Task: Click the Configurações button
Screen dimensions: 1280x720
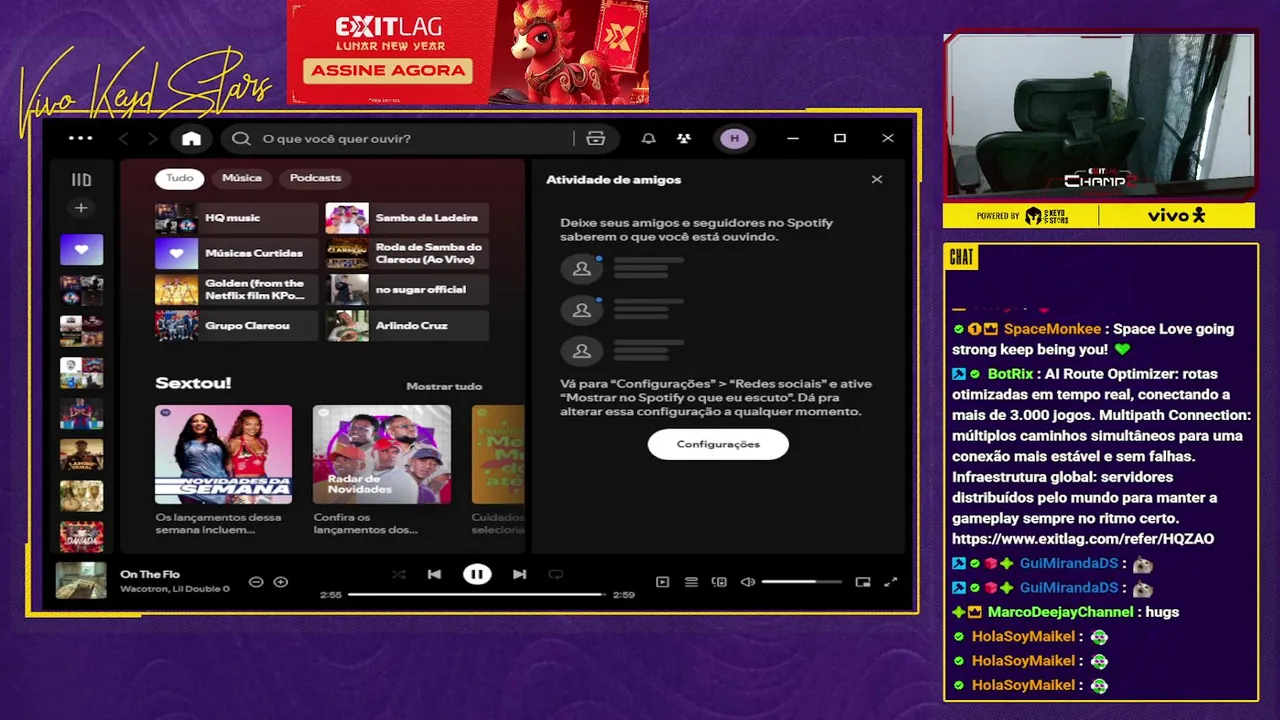Action: (718, 444)
